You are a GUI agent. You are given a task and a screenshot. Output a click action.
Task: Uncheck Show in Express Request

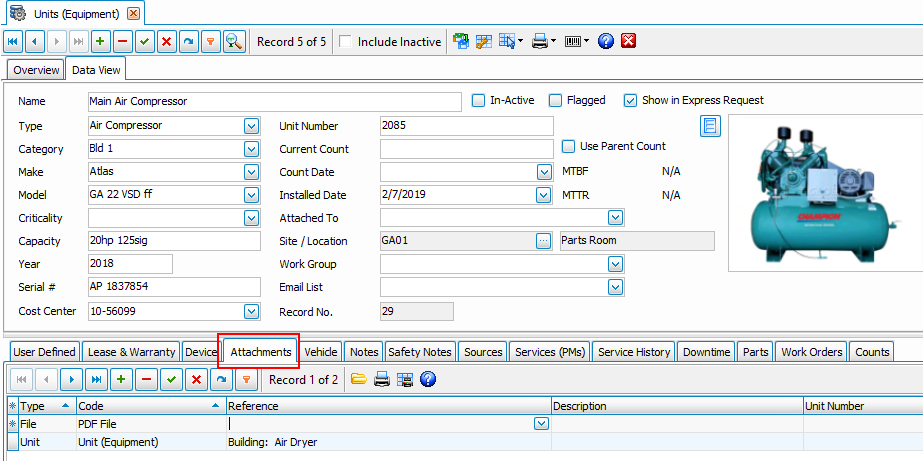630,101
